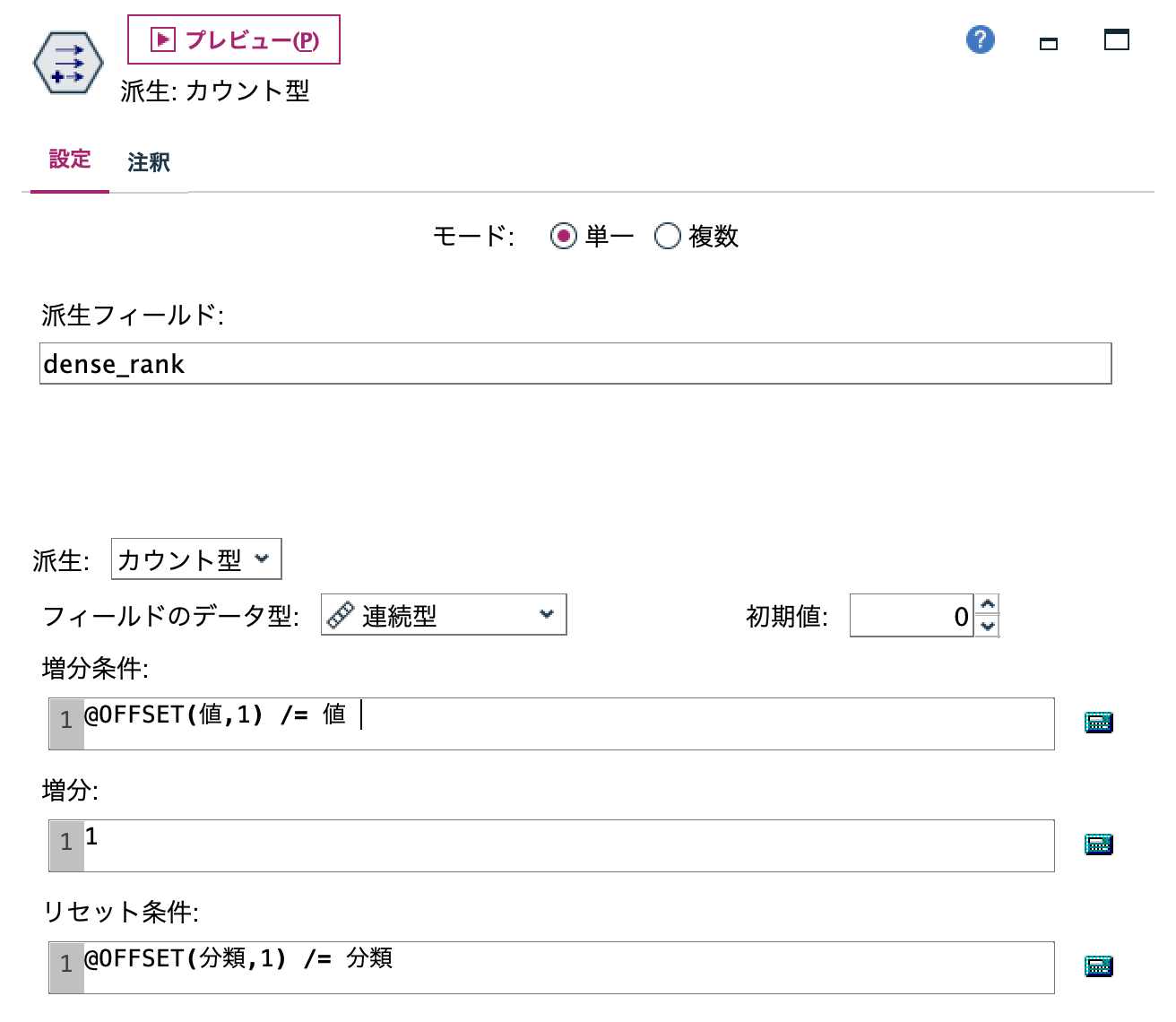Image resolution: width=1176 pixels, height=1022 pixels.
Task: Click the maximize dialog icon
Action: click(1117, 39)
